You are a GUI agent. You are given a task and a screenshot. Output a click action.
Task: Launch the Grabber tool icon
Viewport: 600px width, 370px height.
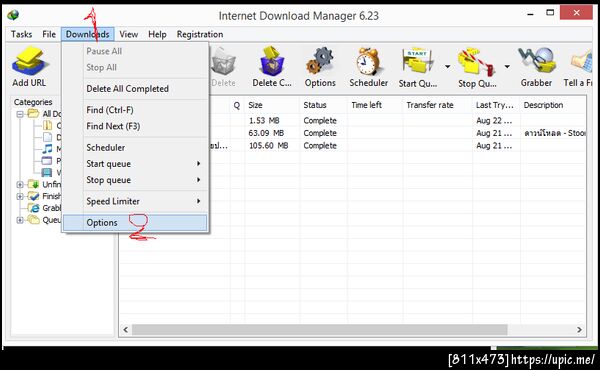coord(536,61)
